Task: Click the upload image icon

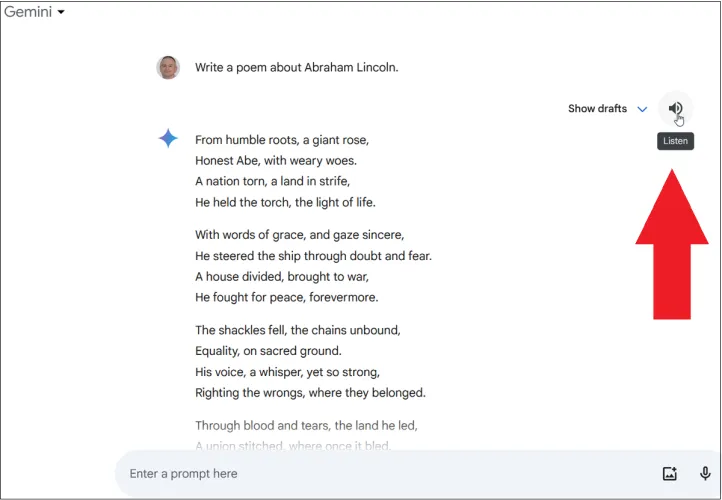Action: pos(670,474)
